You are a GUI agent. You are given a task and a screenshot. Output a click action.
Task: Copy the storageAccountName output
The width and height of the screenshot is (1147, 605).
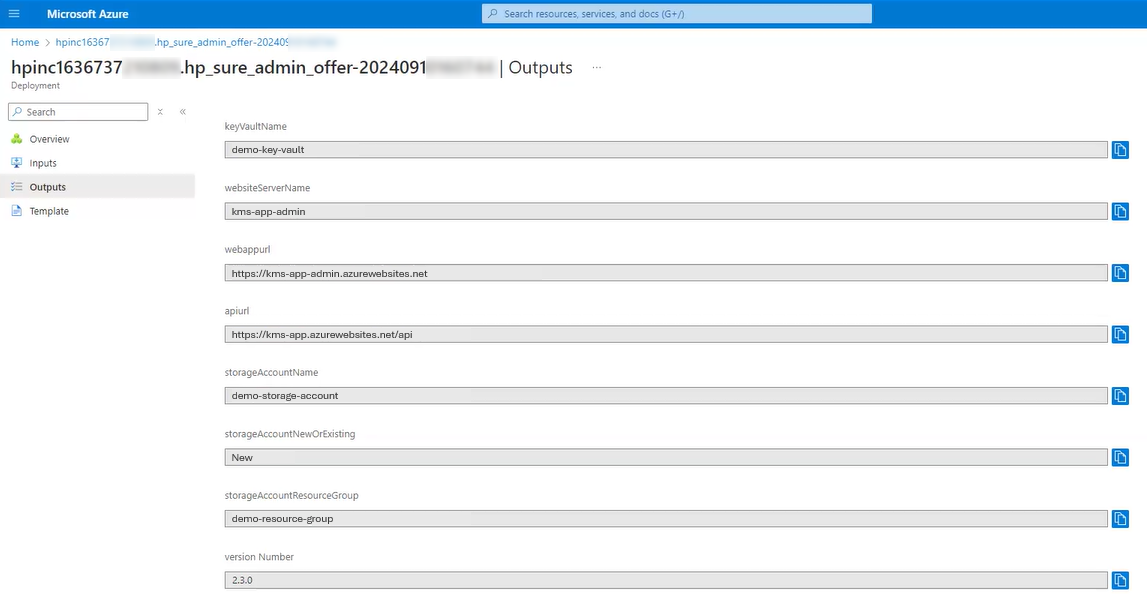(1119, 395)
